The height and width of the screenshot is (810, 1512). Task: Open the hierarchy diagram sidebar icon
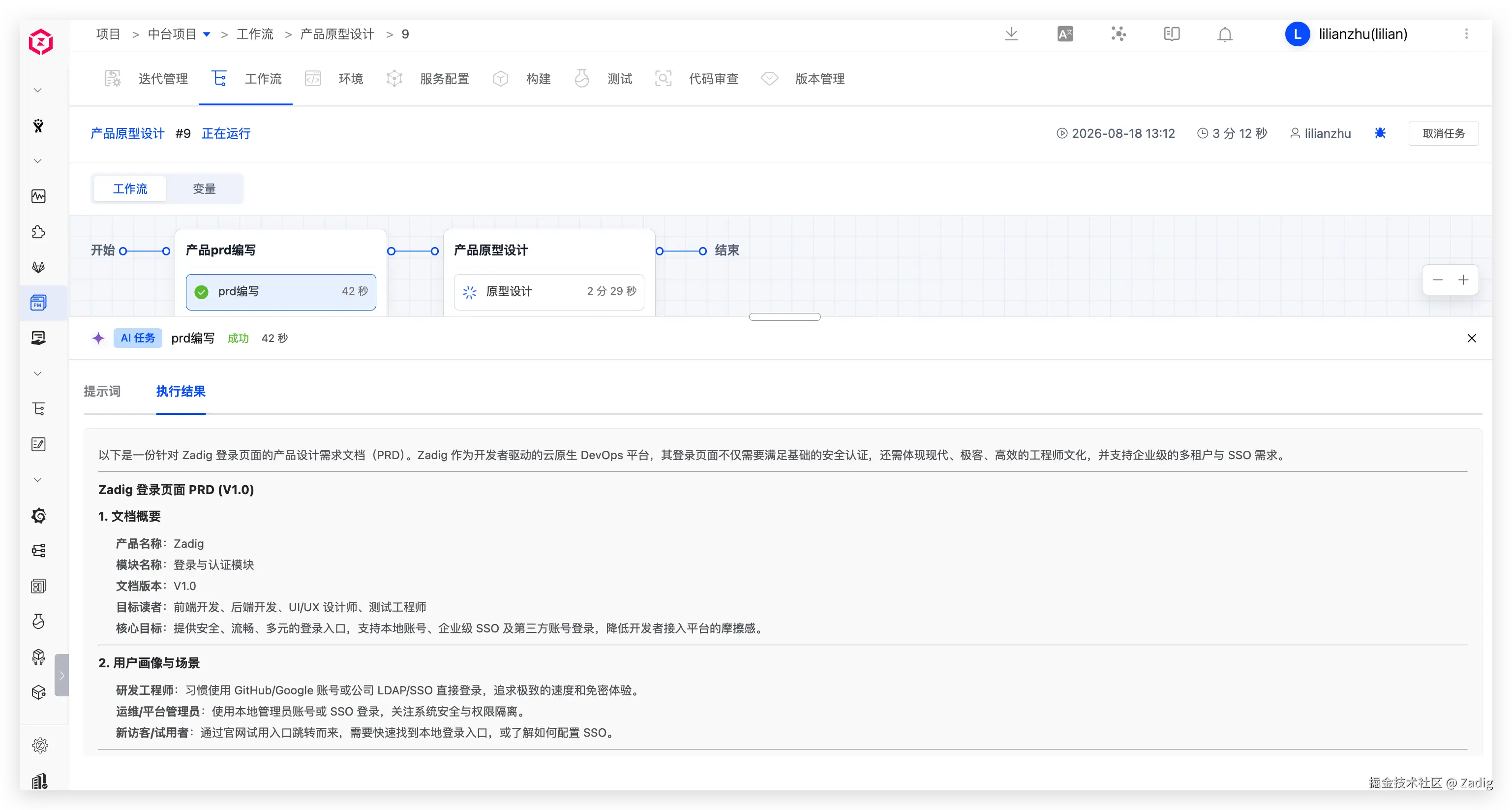[x=39, y=550]
